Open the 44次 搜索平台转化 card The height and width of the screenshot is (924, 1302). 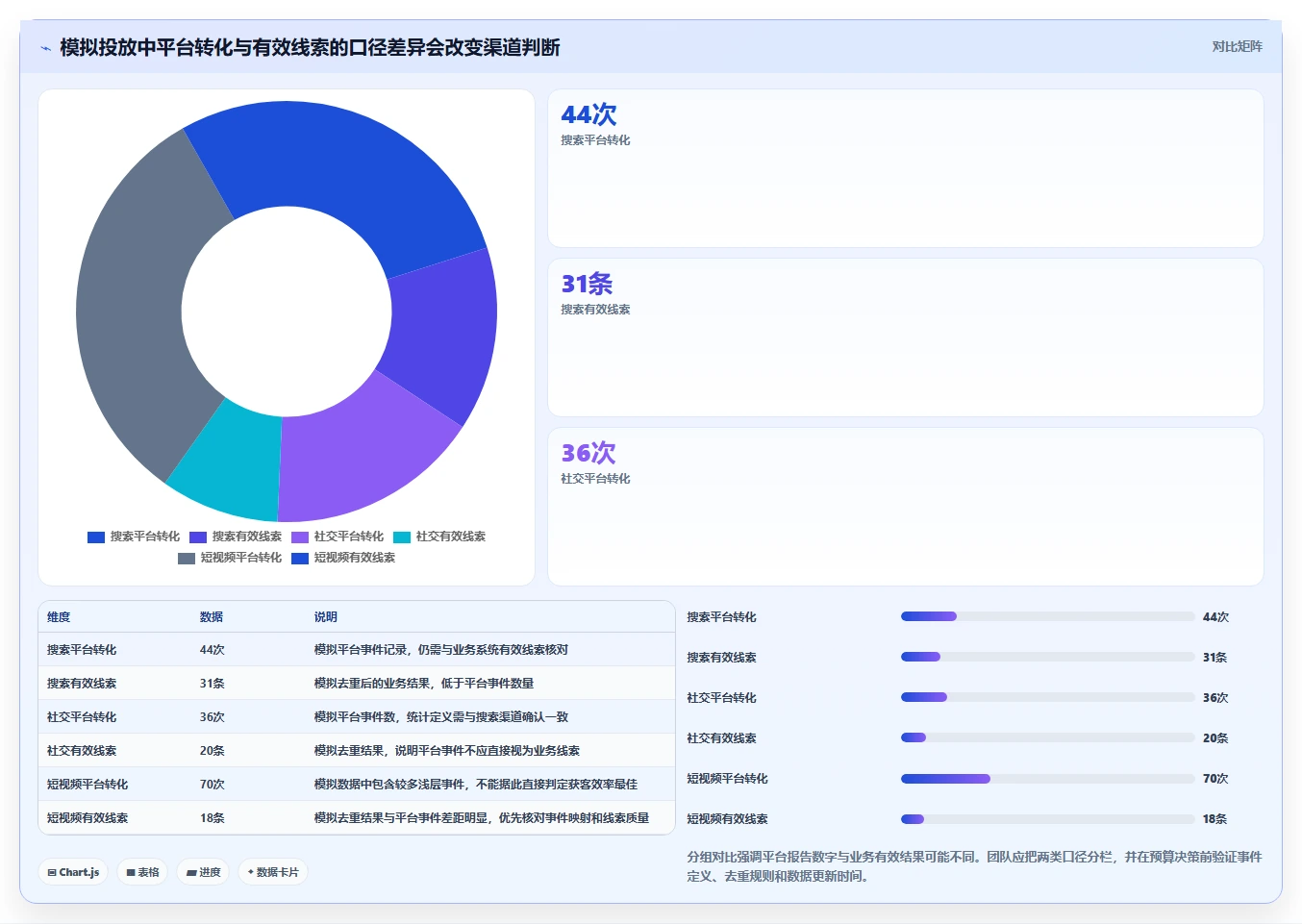point(905,168)
